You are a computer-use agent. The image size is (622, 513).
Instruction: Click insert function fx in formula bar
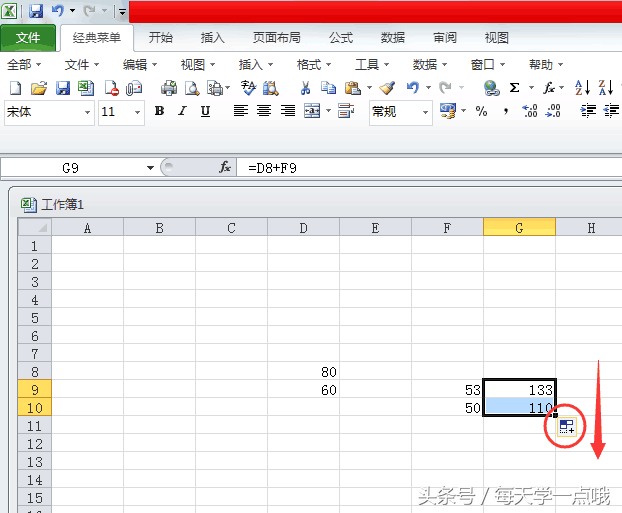[x=225, y=167]
